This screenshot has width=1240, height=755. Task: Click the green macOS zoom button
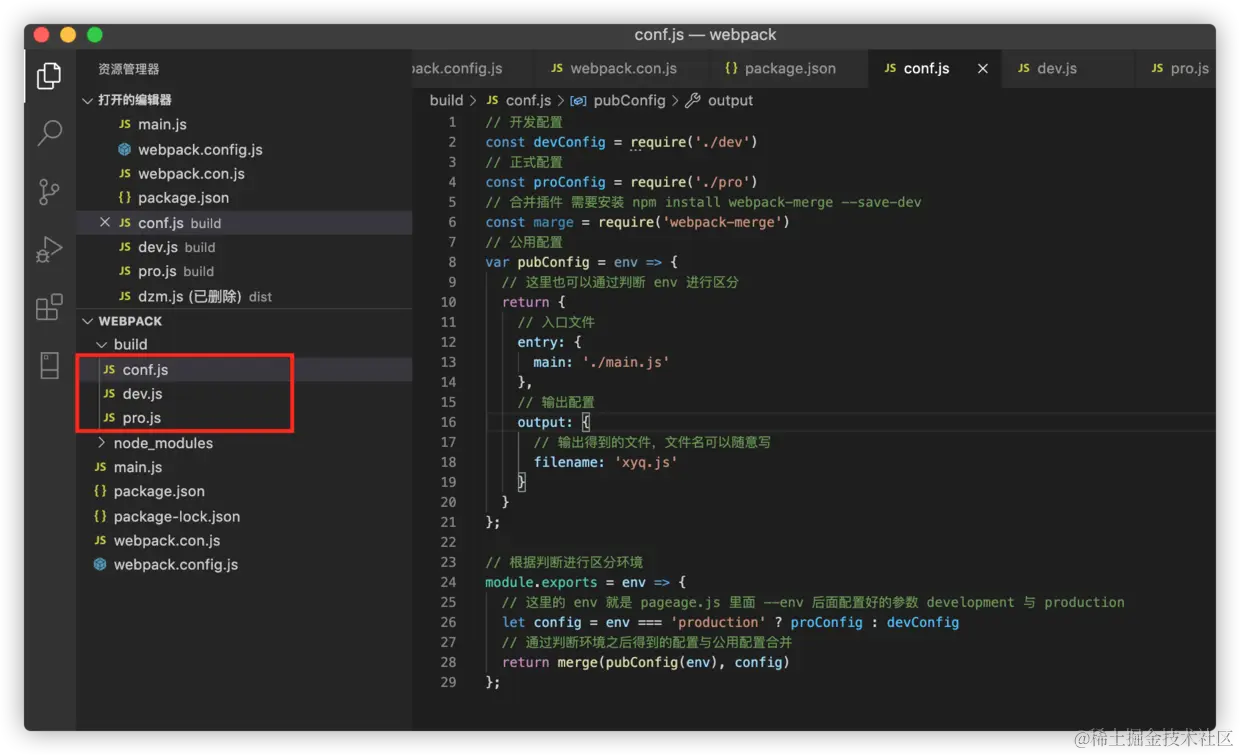click(95, 35)
